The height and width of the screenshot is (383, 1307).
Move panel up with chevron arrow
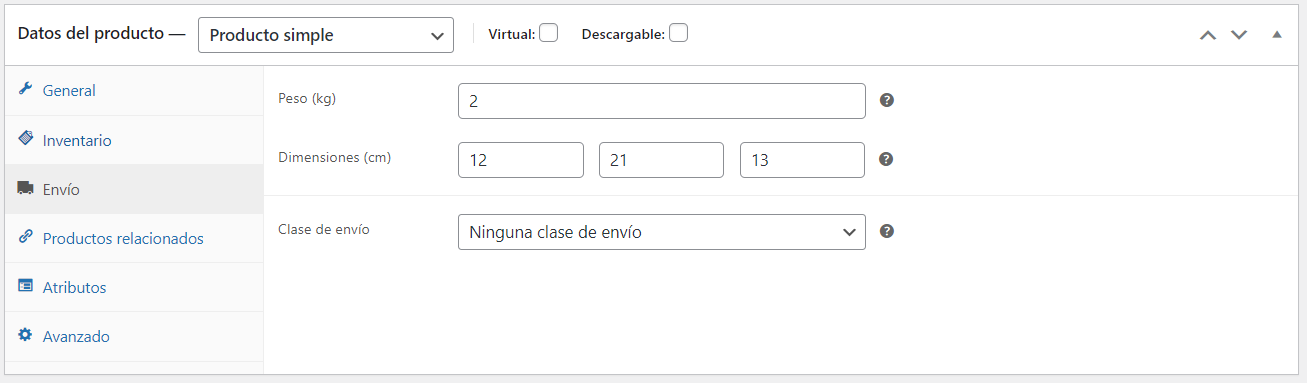(1208, 34)
